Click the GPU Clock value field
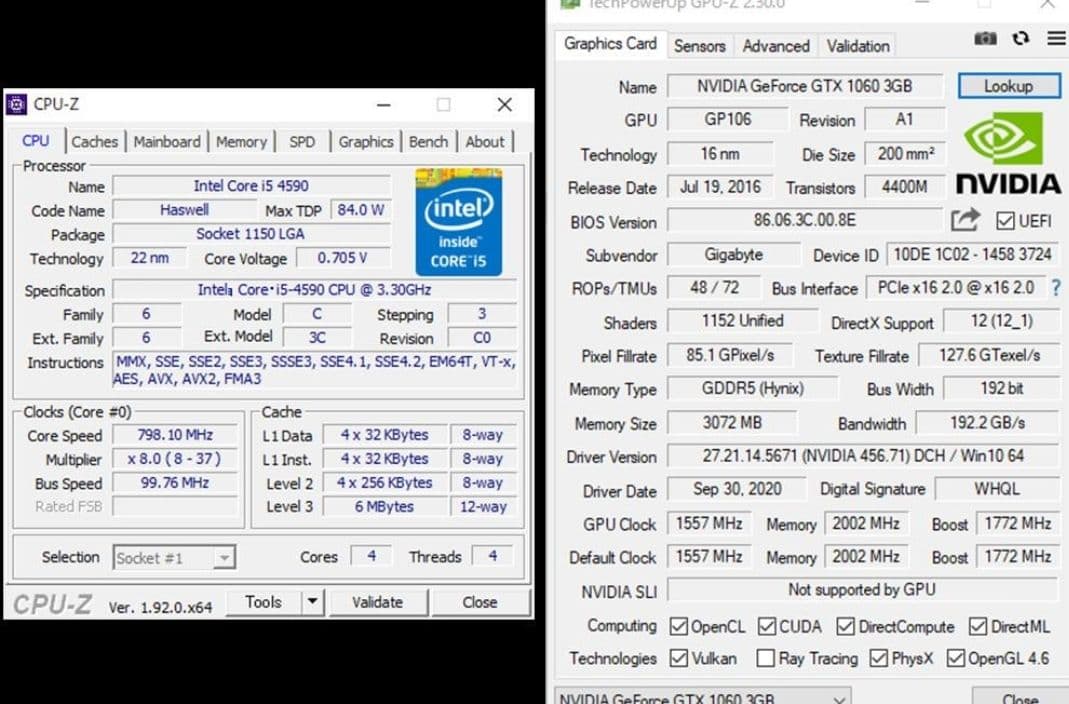The width and height of the screenshot is (1069, 704). point(709,523)
